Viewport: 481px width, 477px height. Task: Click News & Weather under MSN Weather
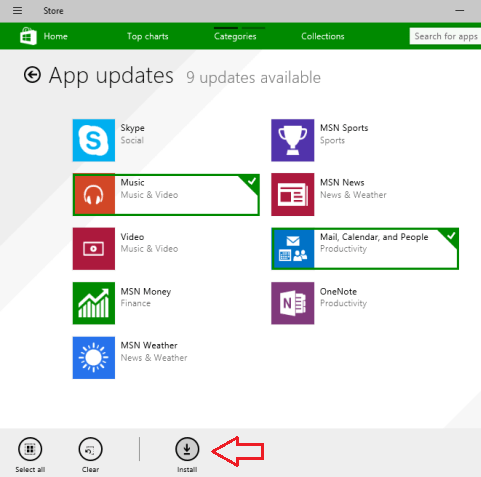pos(154,358)
